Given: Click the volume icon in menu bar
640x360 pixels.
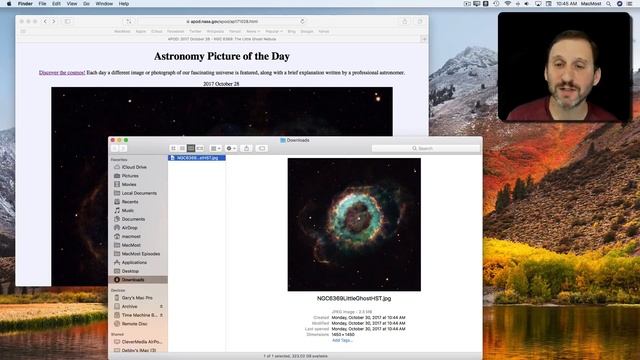Looking at the screenshot, I should 527,4.
